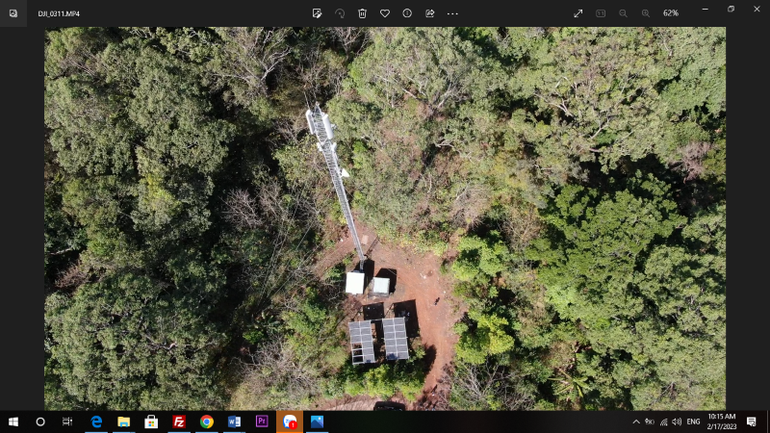Delete the file with the trash icon
The width and height of the screenshot is (770, 433).
click(x=362, y=13)
